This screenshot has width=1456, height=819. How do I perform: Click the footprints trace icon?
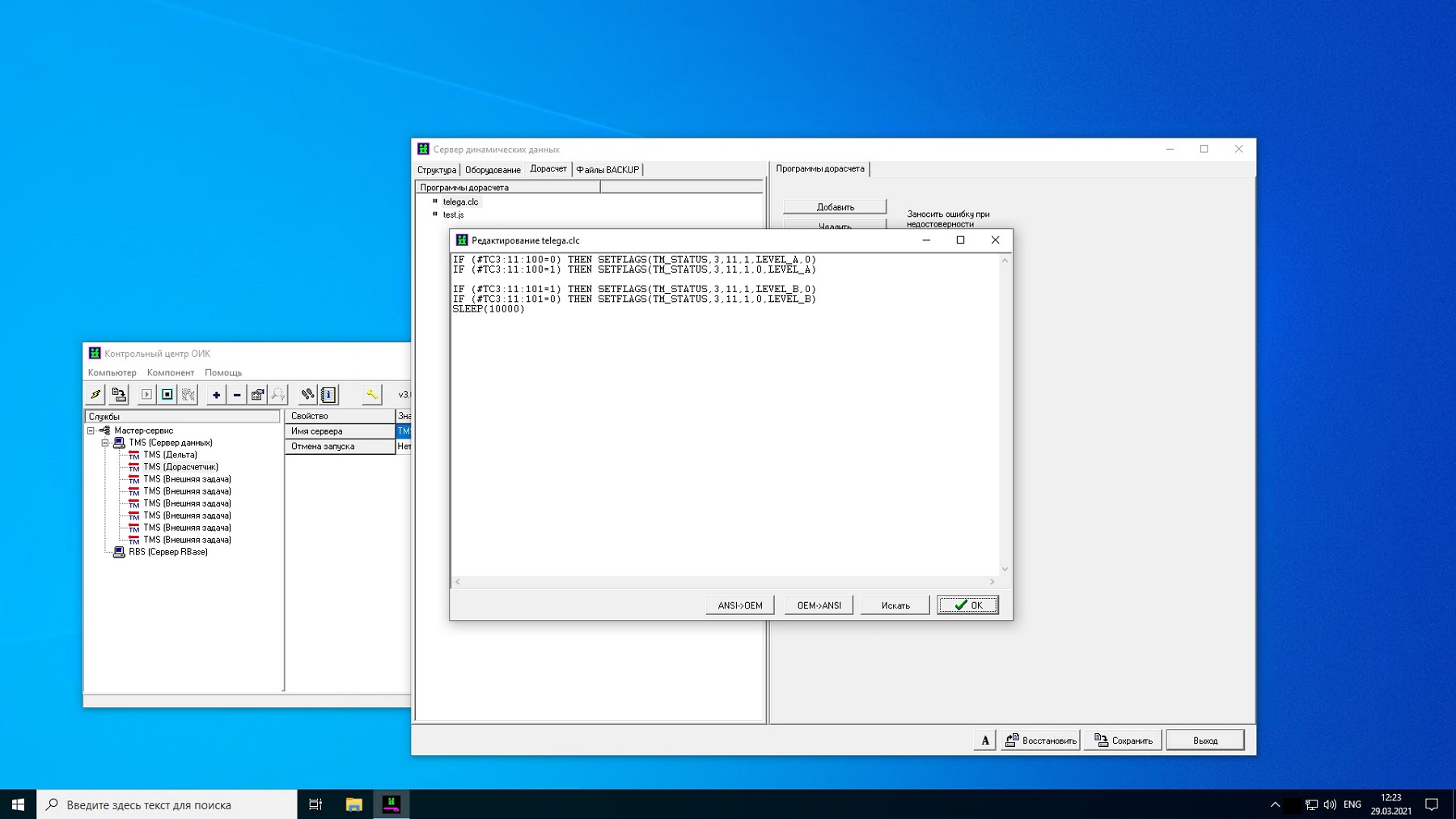[x=307, y=395]
